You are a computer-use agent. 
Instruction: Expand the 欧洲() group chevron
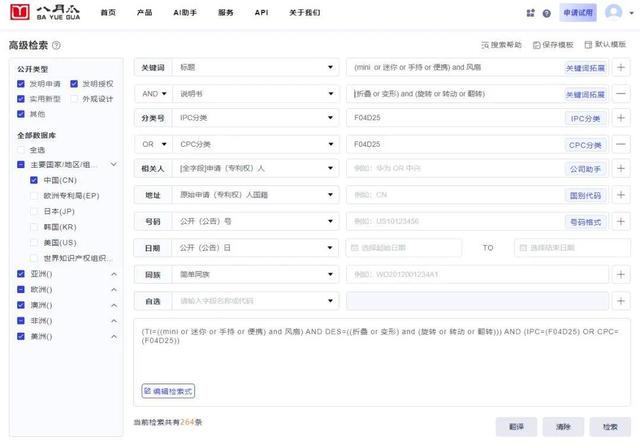[114, 289]
